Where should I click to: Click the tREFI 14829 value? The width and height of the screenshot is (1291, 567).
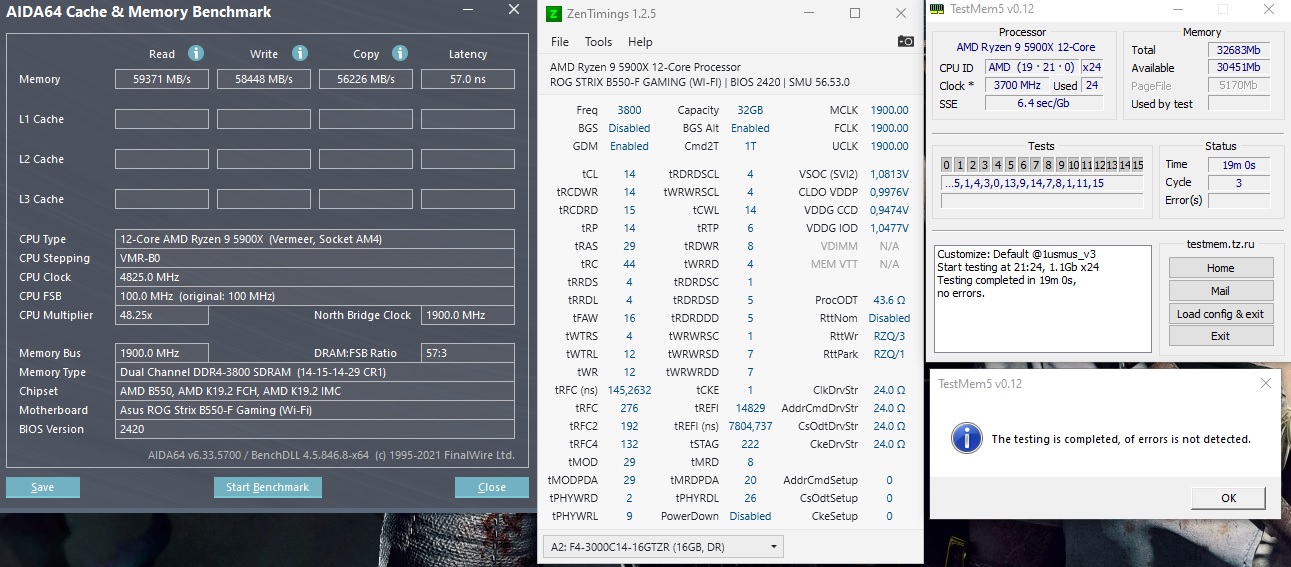pyautogui.click(x=750, y=408)
